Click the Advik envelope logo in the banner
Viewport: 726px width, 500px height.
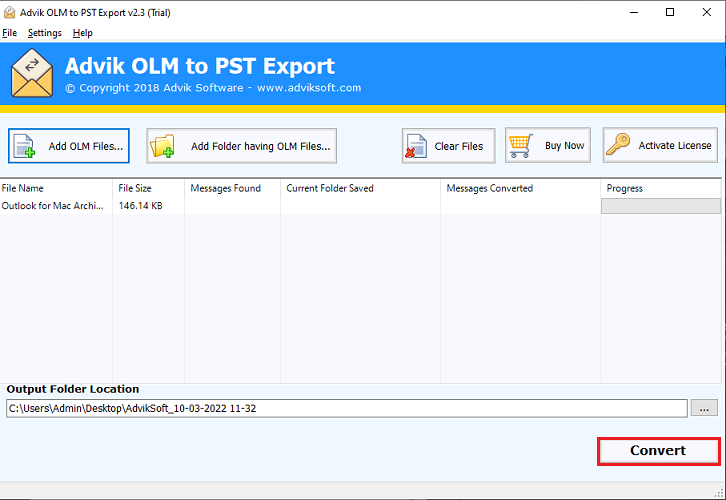click(x=32, y=73)
